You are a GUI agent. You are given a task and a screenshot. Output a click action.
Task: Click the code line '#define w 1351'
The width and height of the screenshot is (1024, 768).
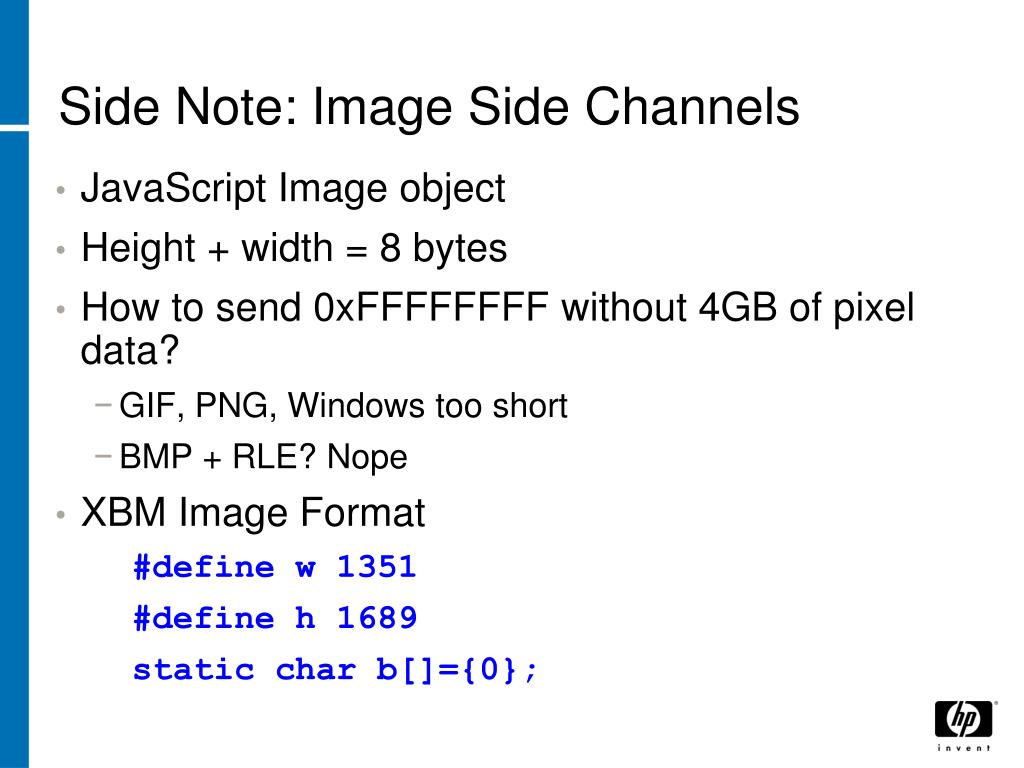coord(275,566)
